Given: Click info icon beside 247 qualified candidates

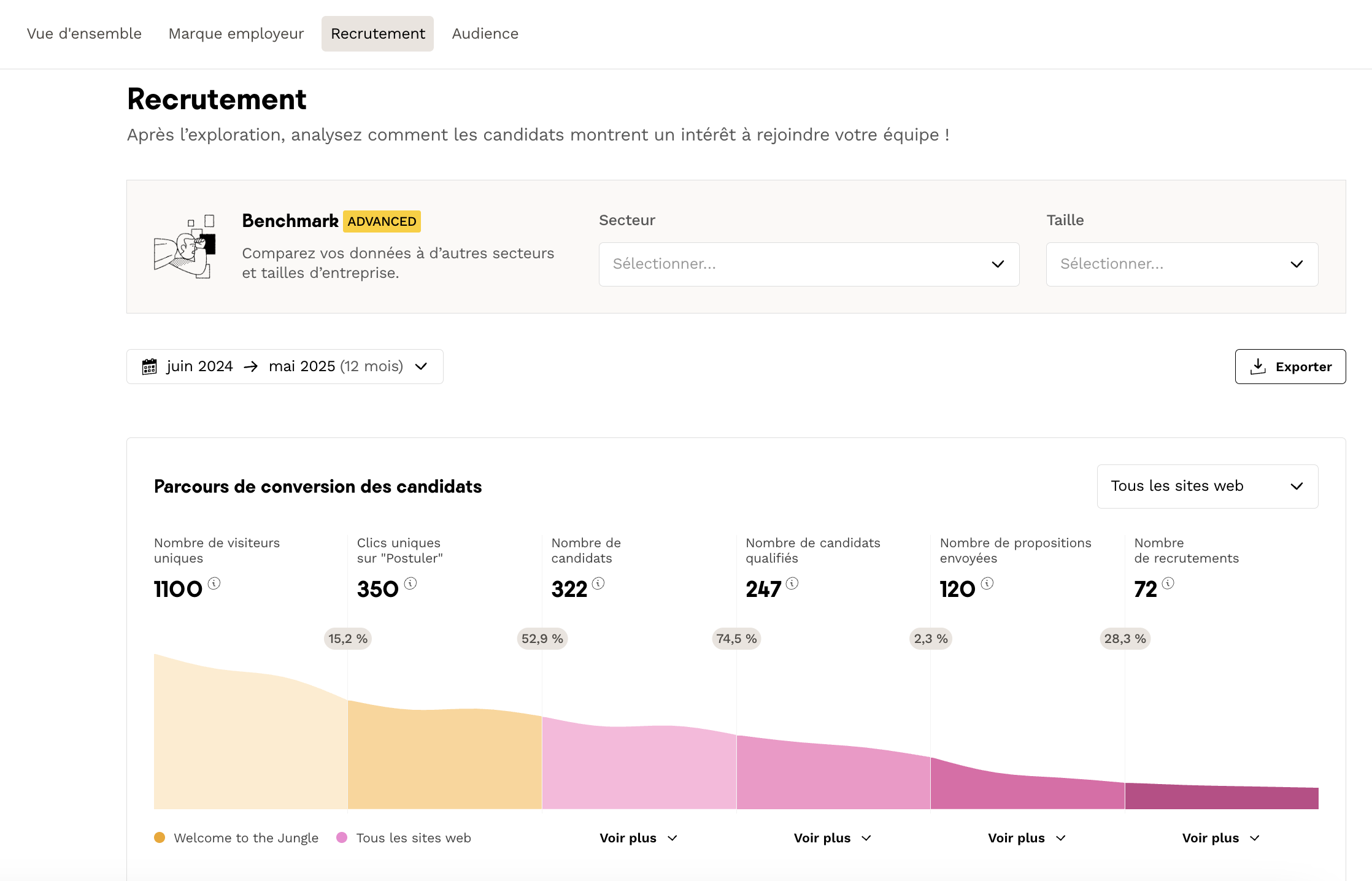Looking at the screenshot, I should click(x=792, y=583).
